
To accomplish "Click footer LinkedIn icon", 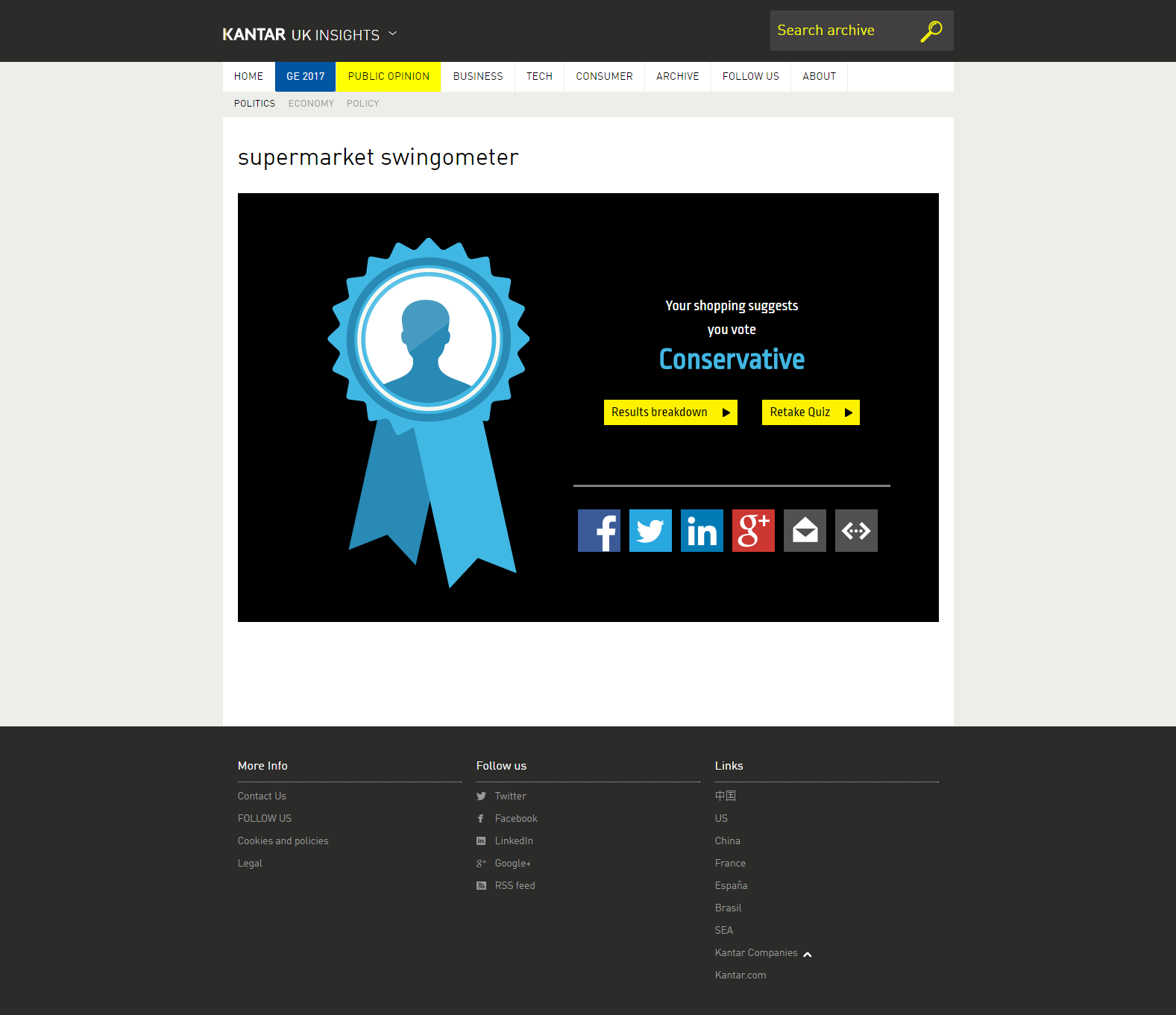I will 481,841.
